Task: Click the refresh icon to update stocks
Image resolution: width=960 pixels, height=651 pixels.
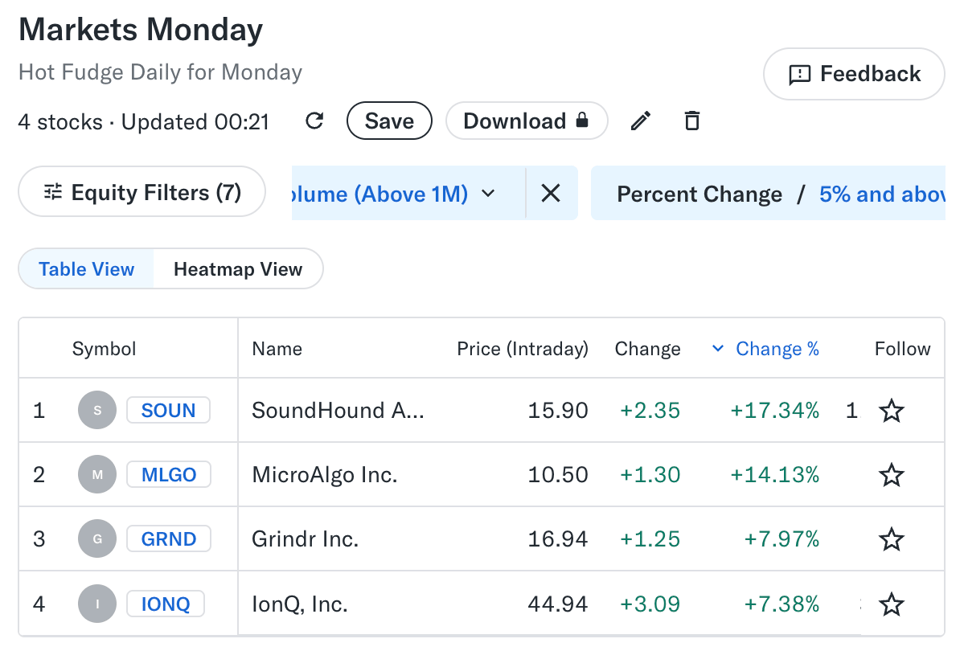Action: (313, 120)
